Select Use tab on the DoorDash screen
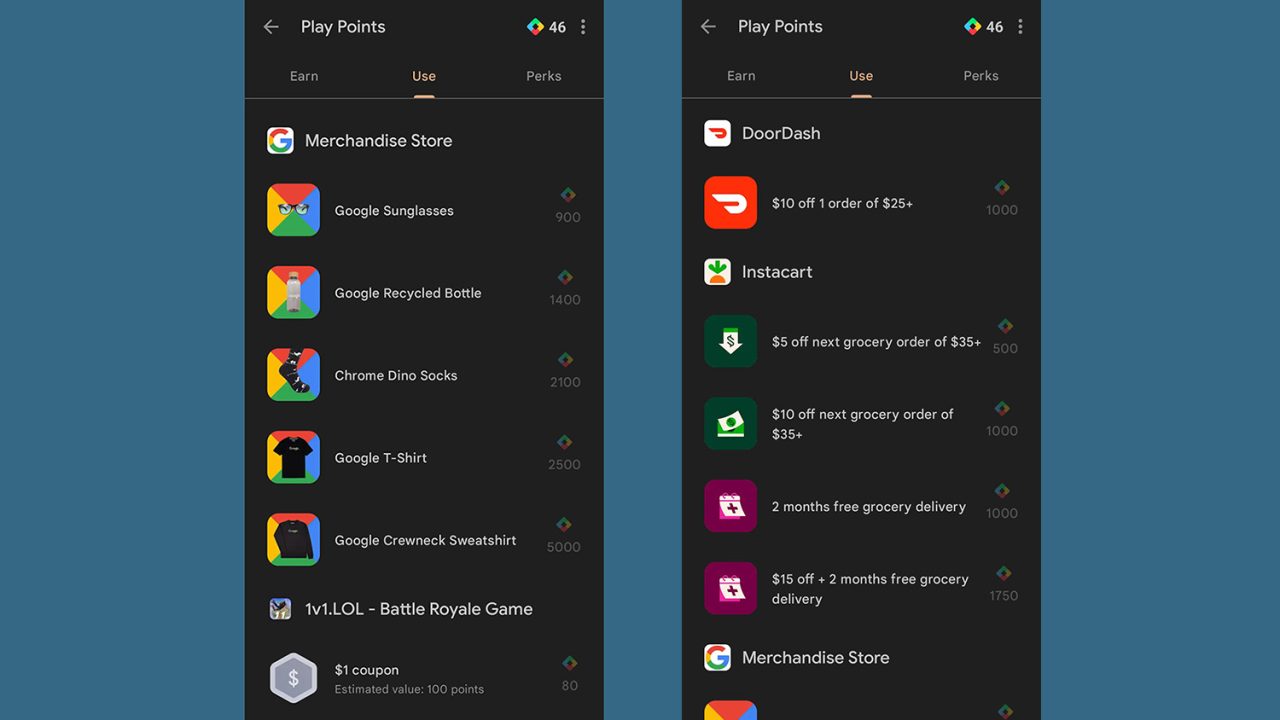Screen dimensions: 1280x720 coord(861,76)
